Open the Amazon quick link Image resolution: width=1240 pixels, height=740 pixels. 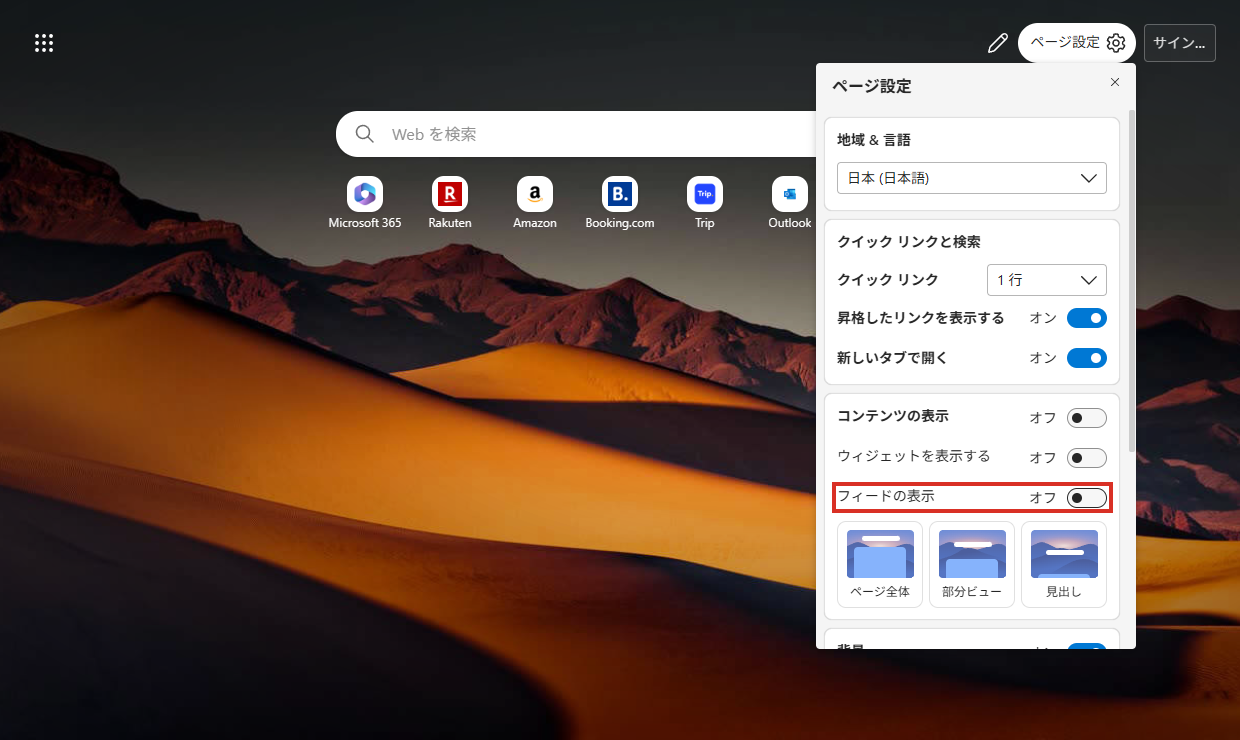535,204
